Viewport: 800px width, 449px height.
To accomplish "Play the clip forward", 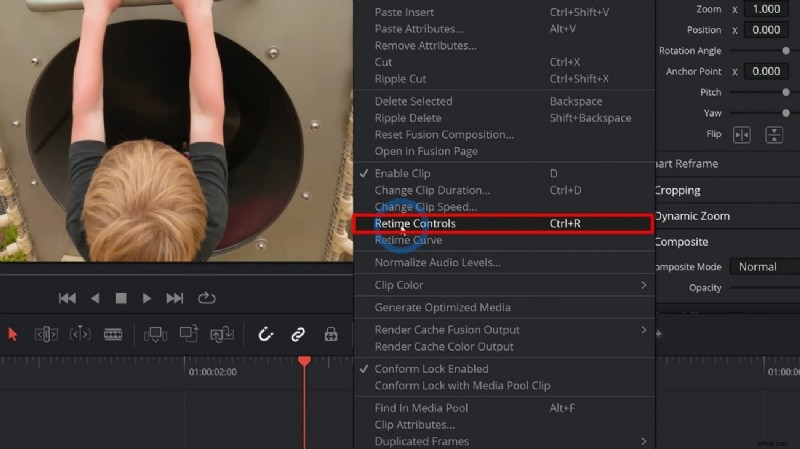I will coord(147,298).
